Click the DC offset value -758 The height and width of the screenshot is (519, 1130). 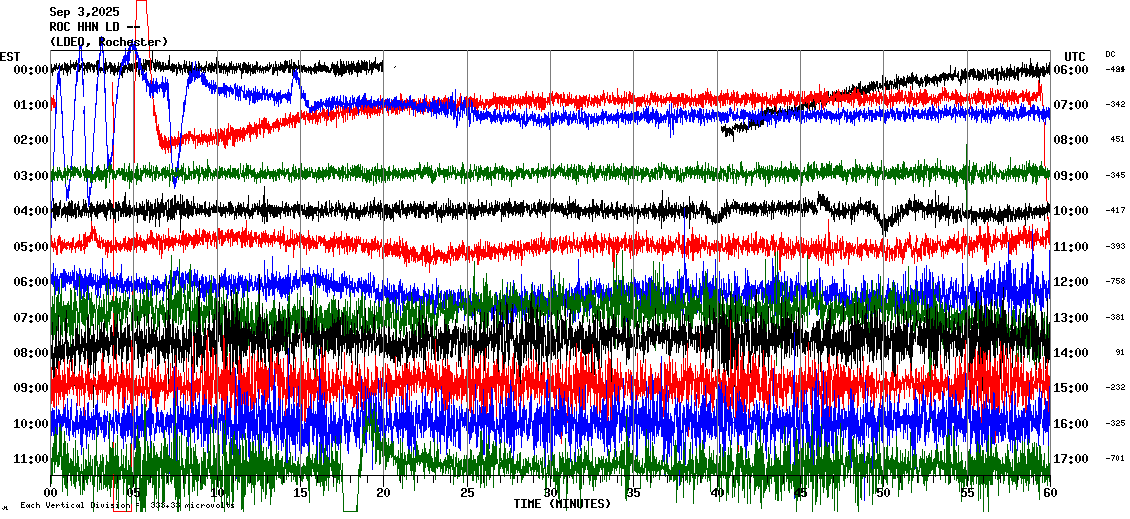click(x=1115, y=282)
